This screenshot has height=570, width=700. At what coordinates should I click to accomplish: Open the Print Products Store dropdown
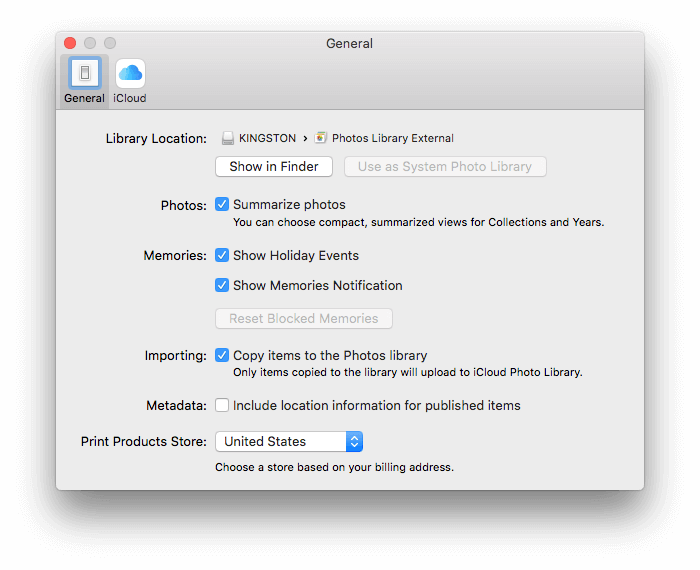[289, 441]
